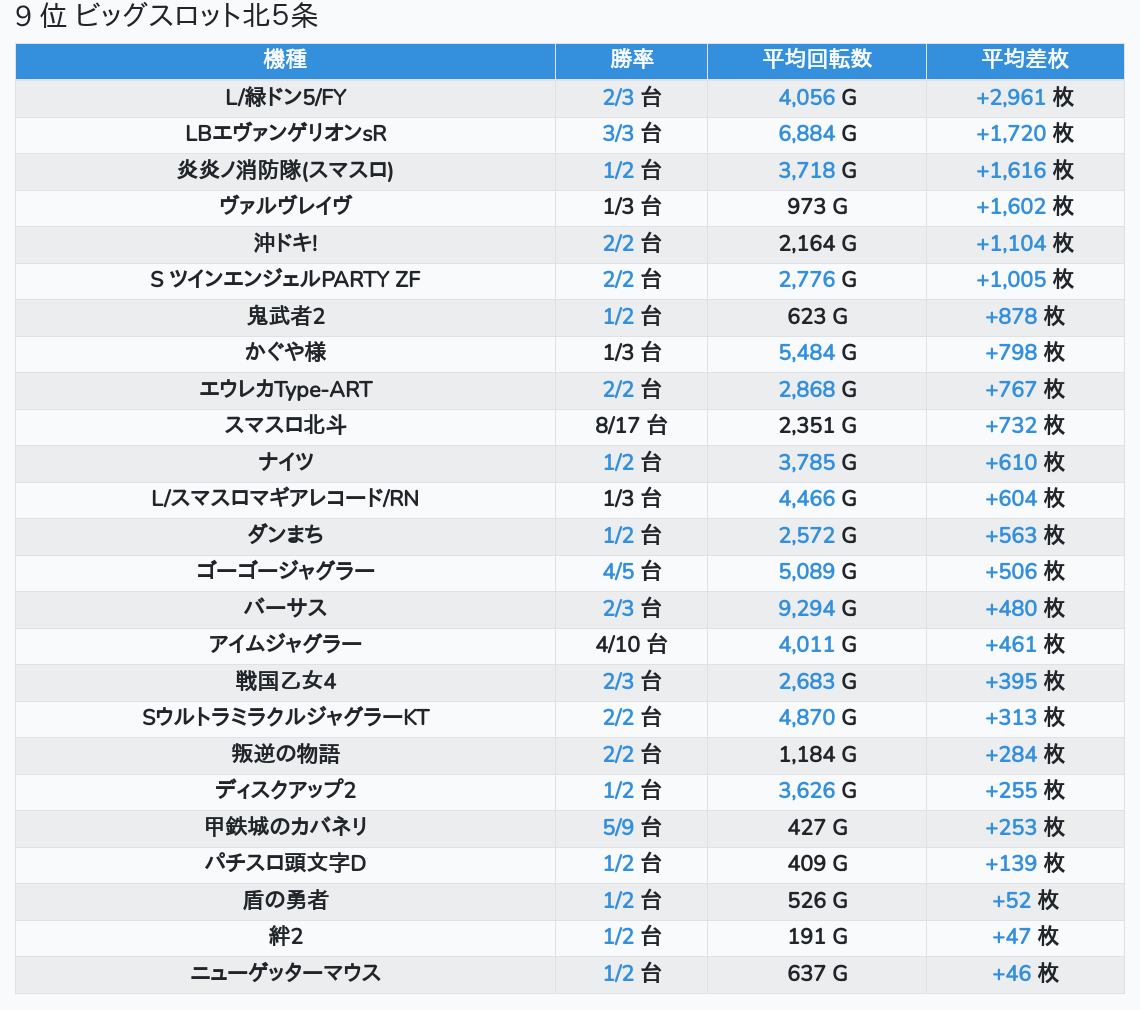The height and width of the screenshot is (1010, 1140).
Task: Select the 鬼武者2 machine name
Action: coord(285,316)
